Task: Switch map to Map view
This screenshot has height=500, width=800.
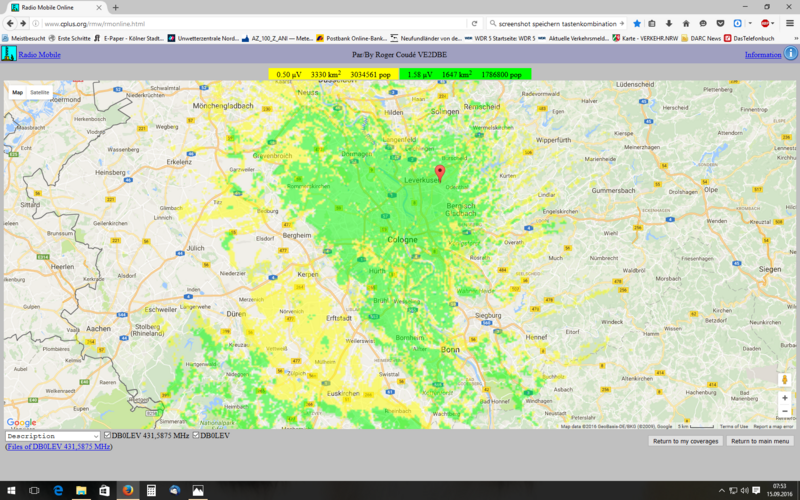Action: pos(17,92)
